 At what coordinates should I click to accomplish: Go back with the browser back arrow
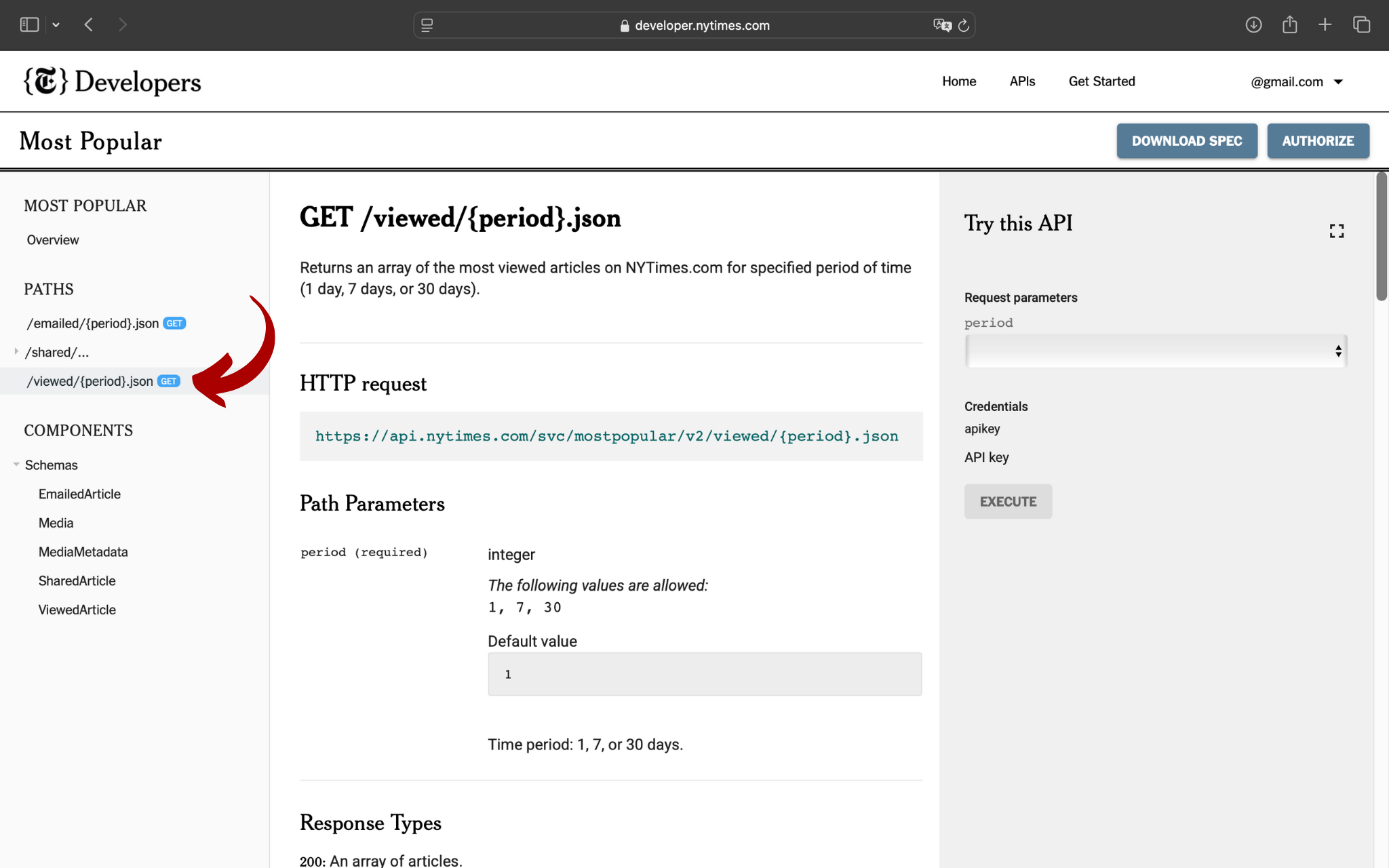[89, 25]
